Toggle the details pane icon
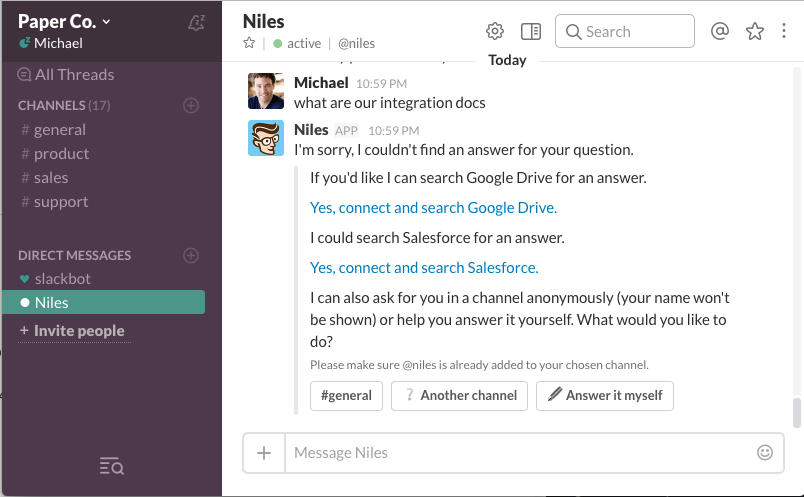 point(531,31)
